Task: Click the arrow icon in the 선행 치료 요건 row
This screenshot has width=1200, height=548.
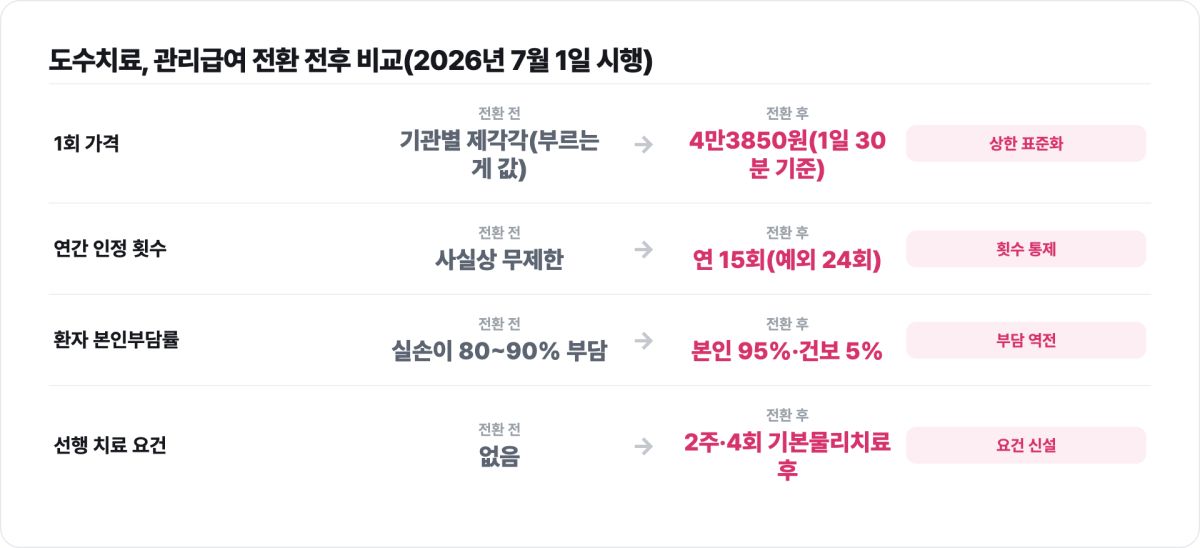Action: 643,445
